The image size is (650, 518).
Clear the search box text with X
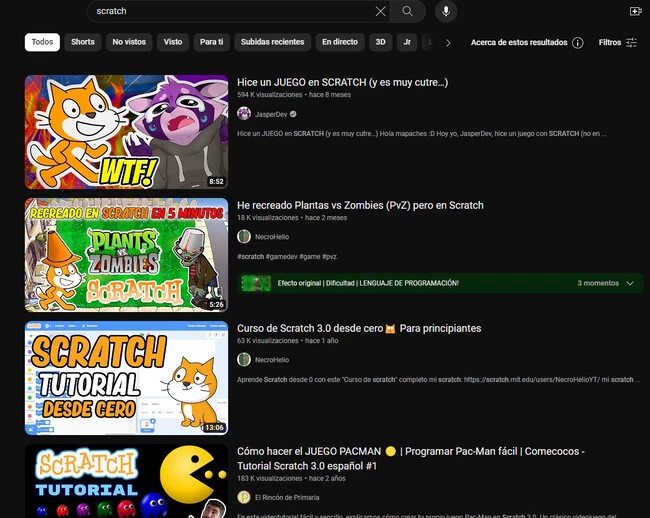coord(380,11)
